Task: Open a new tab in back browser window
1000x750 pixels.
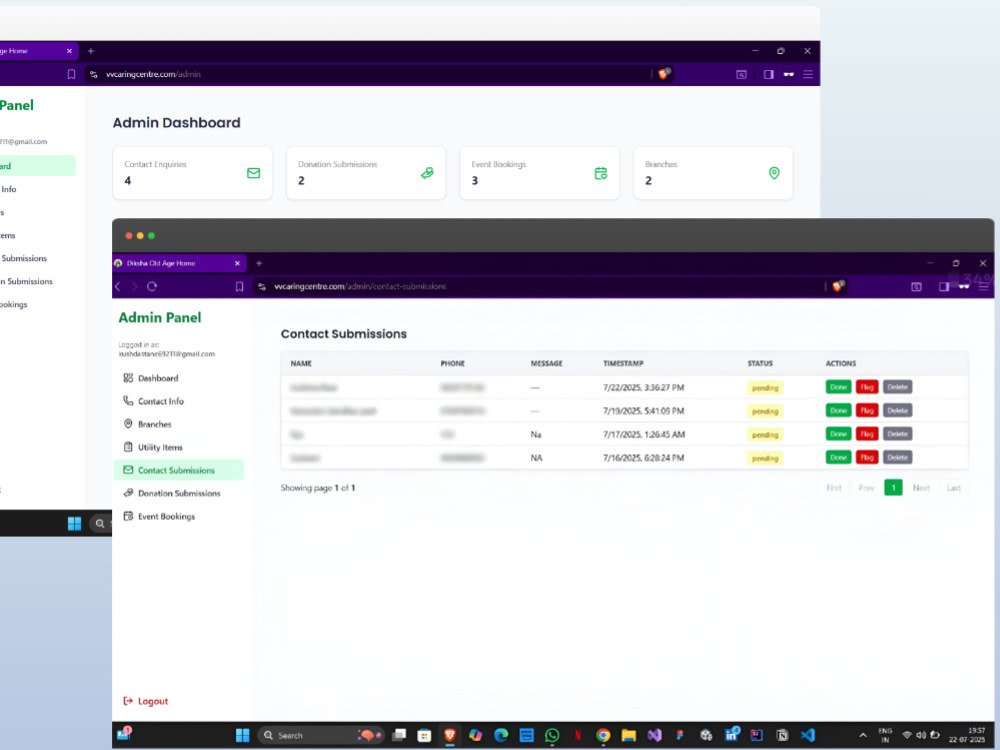Action: pyautogui.click(x=91, y=51)
